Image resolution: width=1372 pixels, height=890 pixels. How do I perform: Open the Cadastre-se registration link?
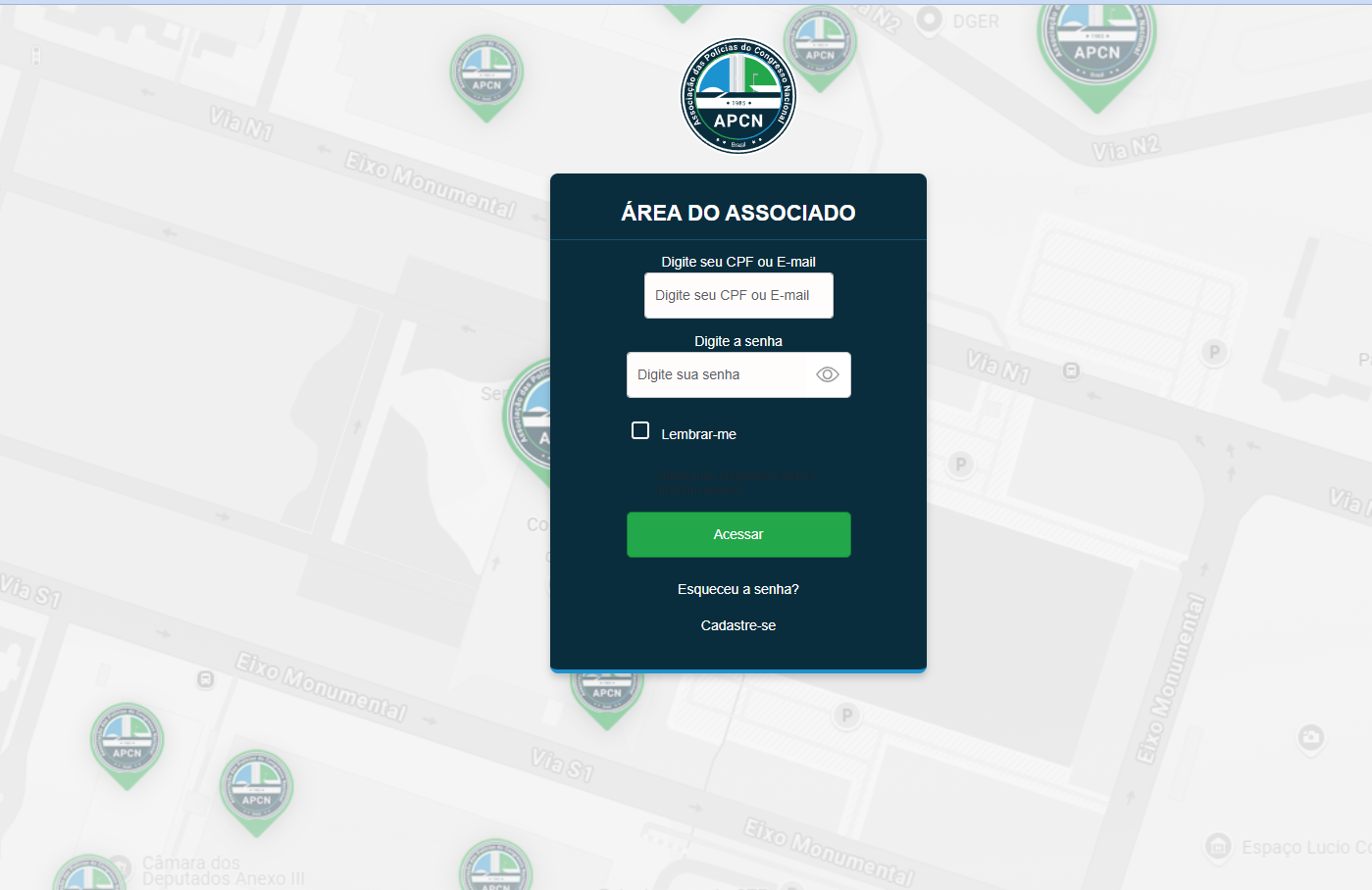737,625
